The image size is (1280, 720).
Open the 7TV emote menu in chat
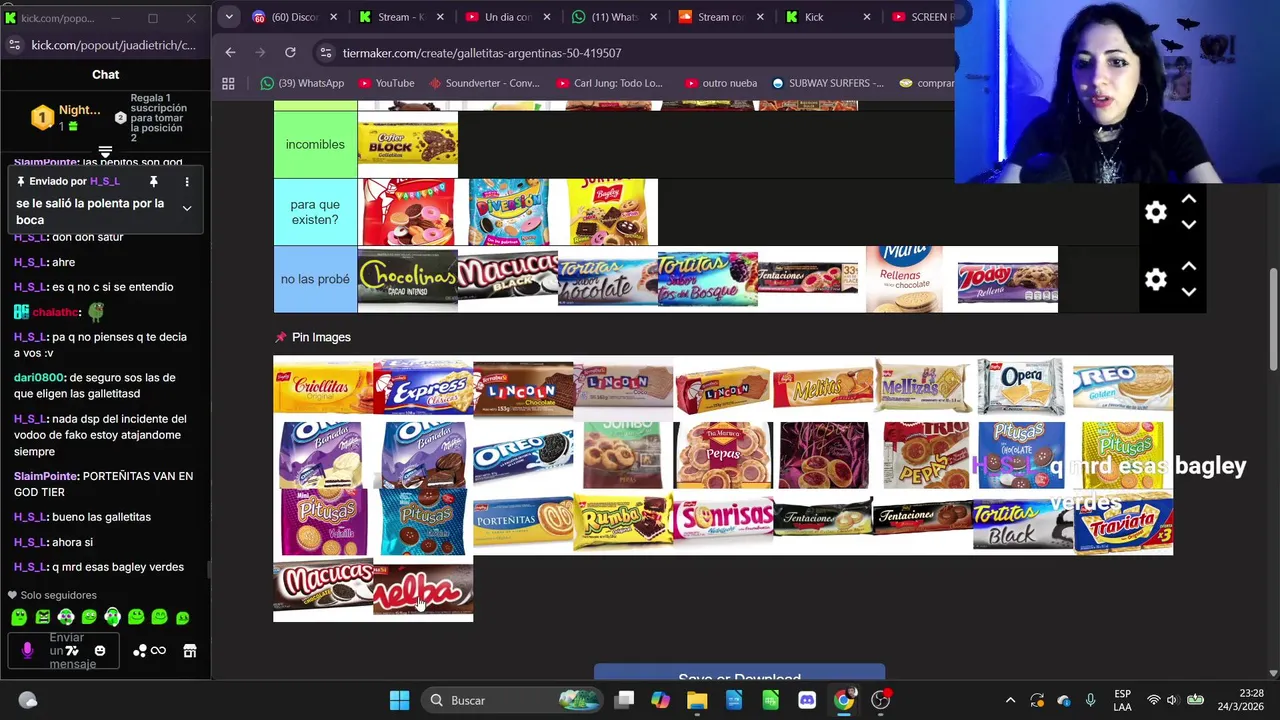72,651
